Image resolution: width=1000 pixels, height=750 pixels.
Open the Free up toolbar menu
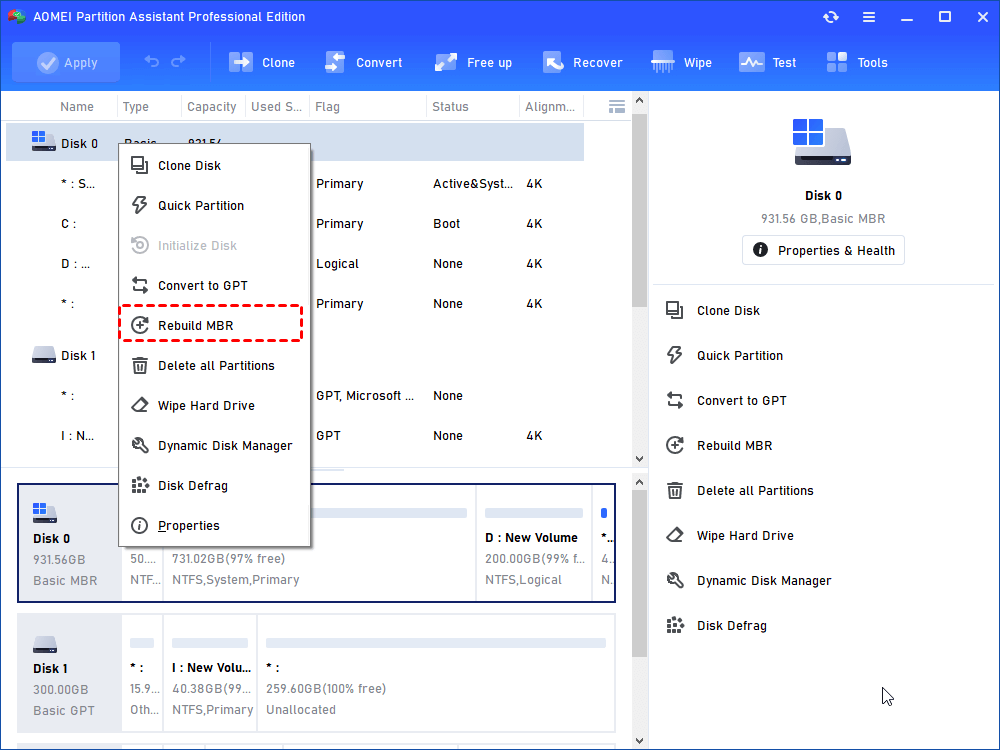(473, 62)
